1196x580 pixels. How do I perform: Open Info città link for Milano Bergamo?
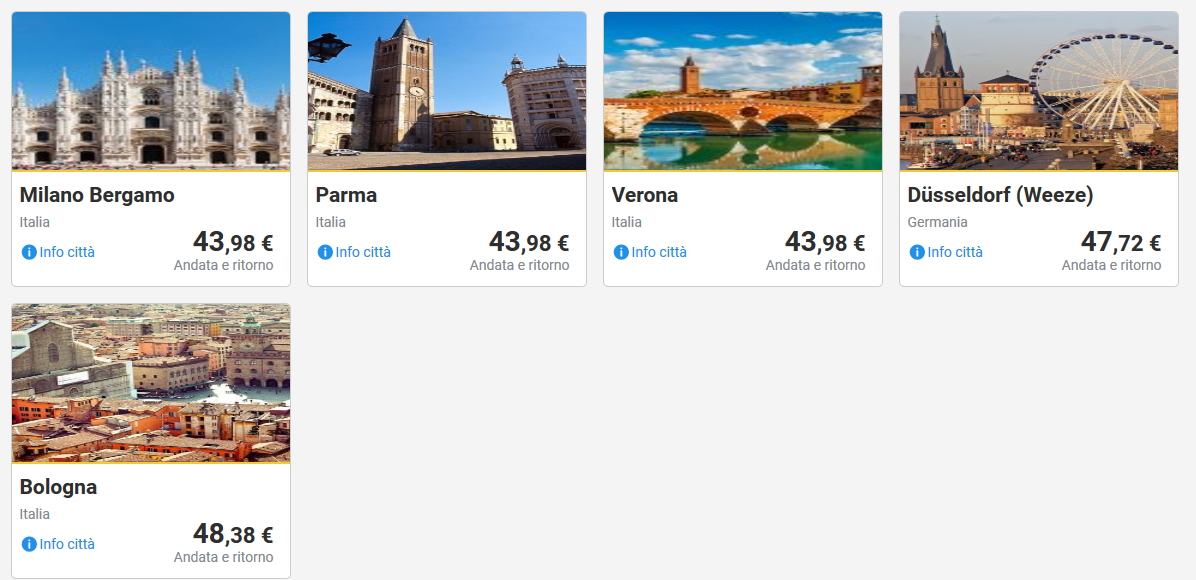click(x=67, y=252)
